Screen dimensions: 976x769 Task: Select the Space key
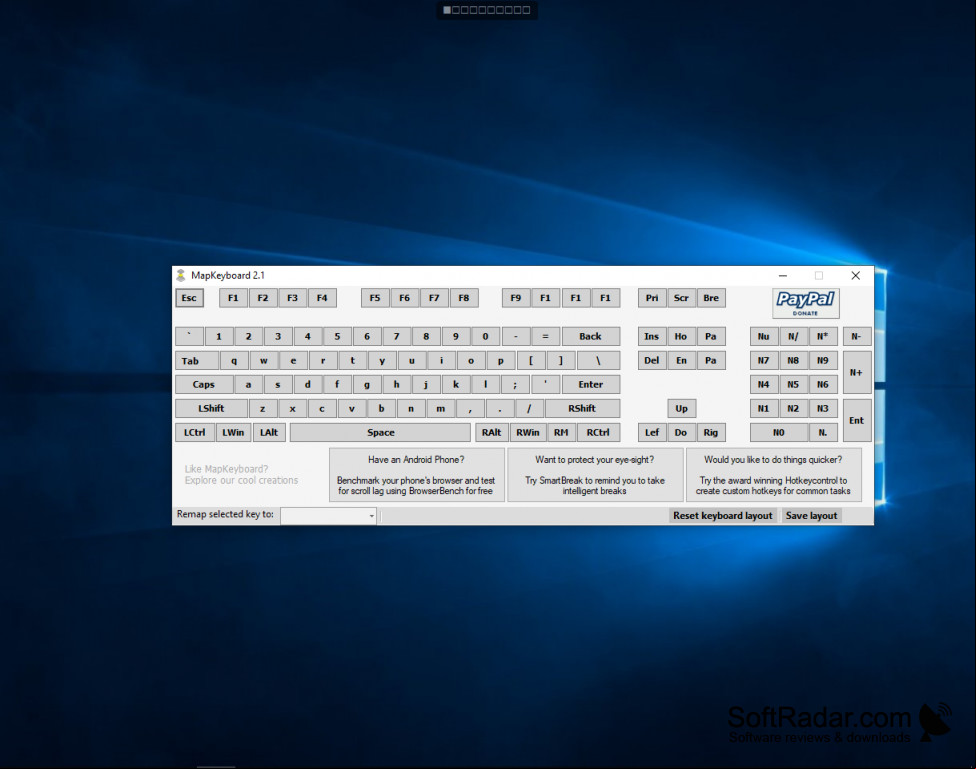pyautogui.click(x=380, y=432)
